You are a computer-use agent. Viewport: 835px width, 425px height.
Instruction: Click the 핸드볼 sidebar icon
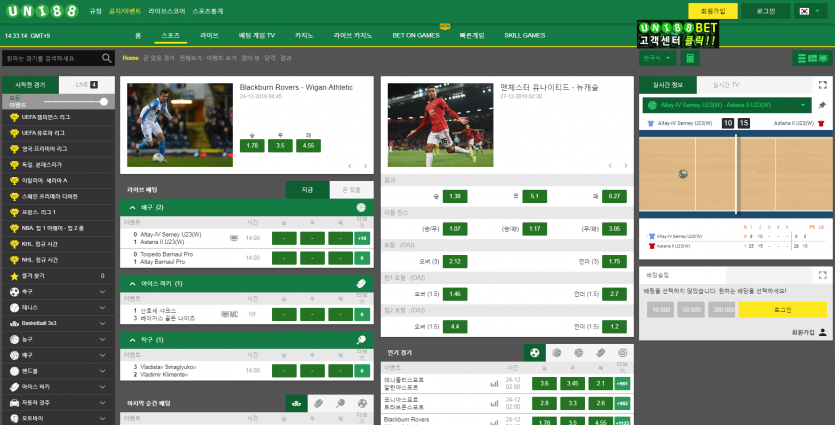pyautogui.click(x=14, y=371)
